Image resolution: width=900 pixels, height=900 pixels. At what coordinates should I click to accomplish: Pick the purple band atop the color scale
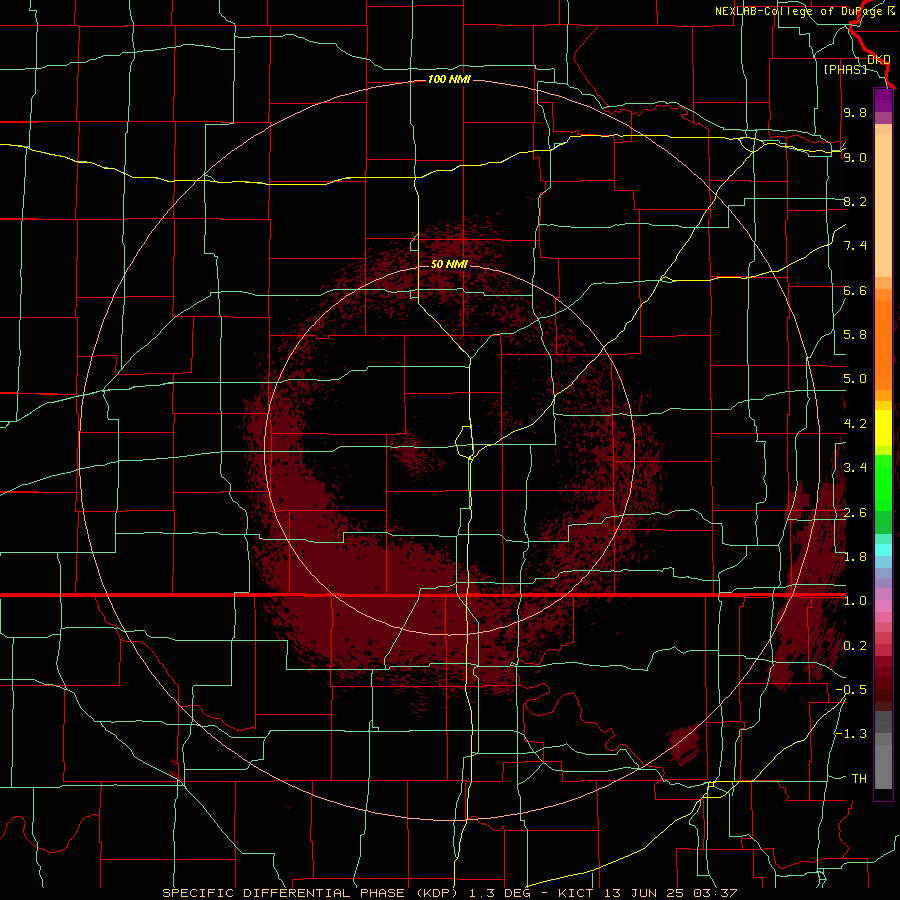pos(883,100)
